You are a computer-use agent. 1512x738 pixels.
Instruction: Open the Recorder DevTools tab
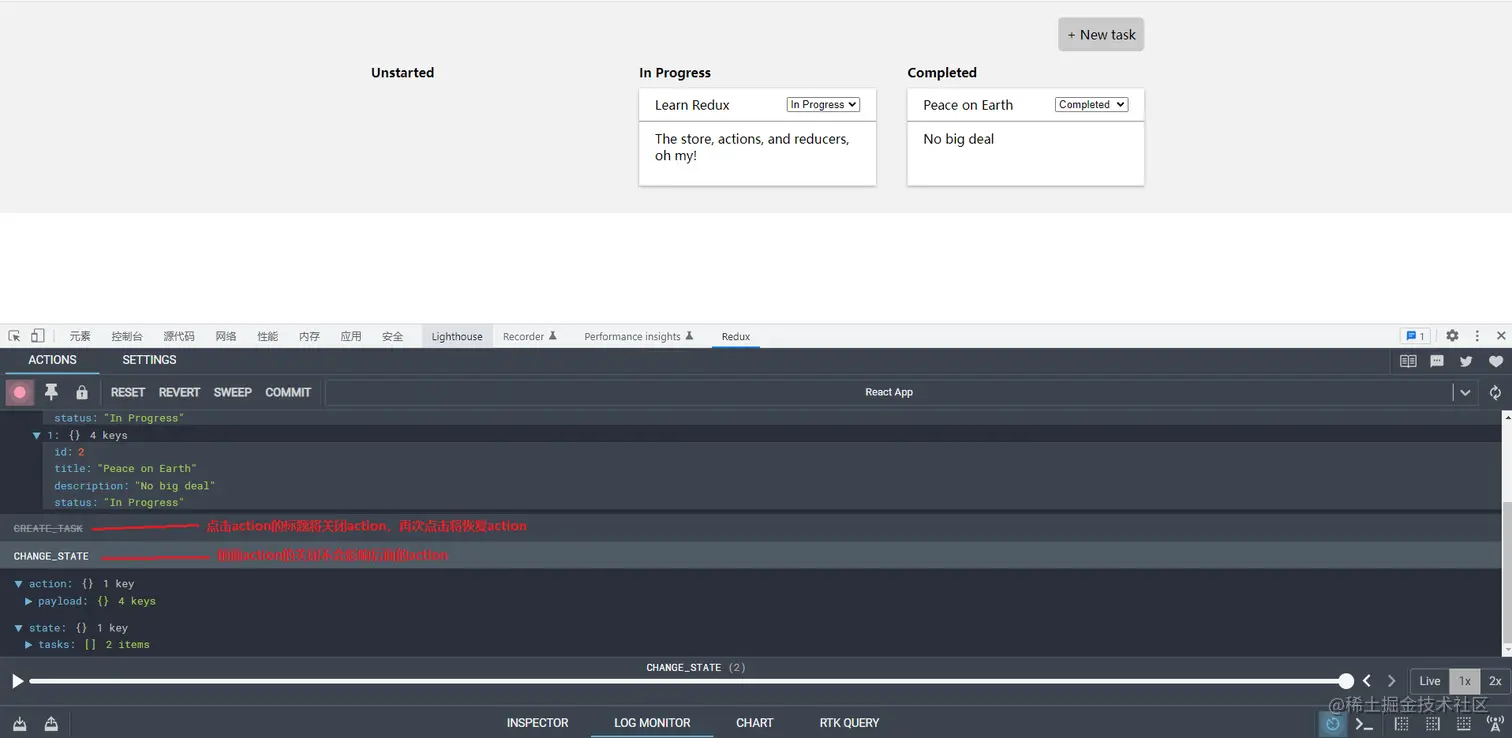point(529,337)
